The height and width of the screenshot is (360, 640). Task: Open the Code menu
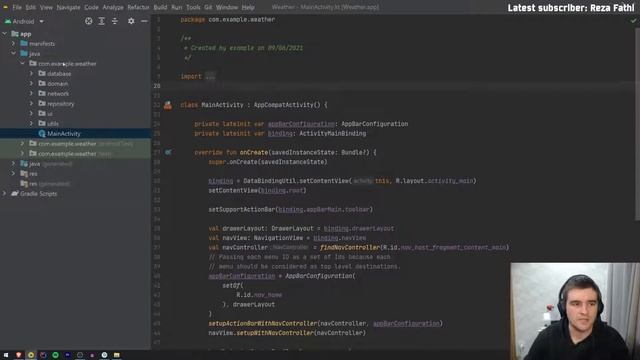tap(91, 7)
